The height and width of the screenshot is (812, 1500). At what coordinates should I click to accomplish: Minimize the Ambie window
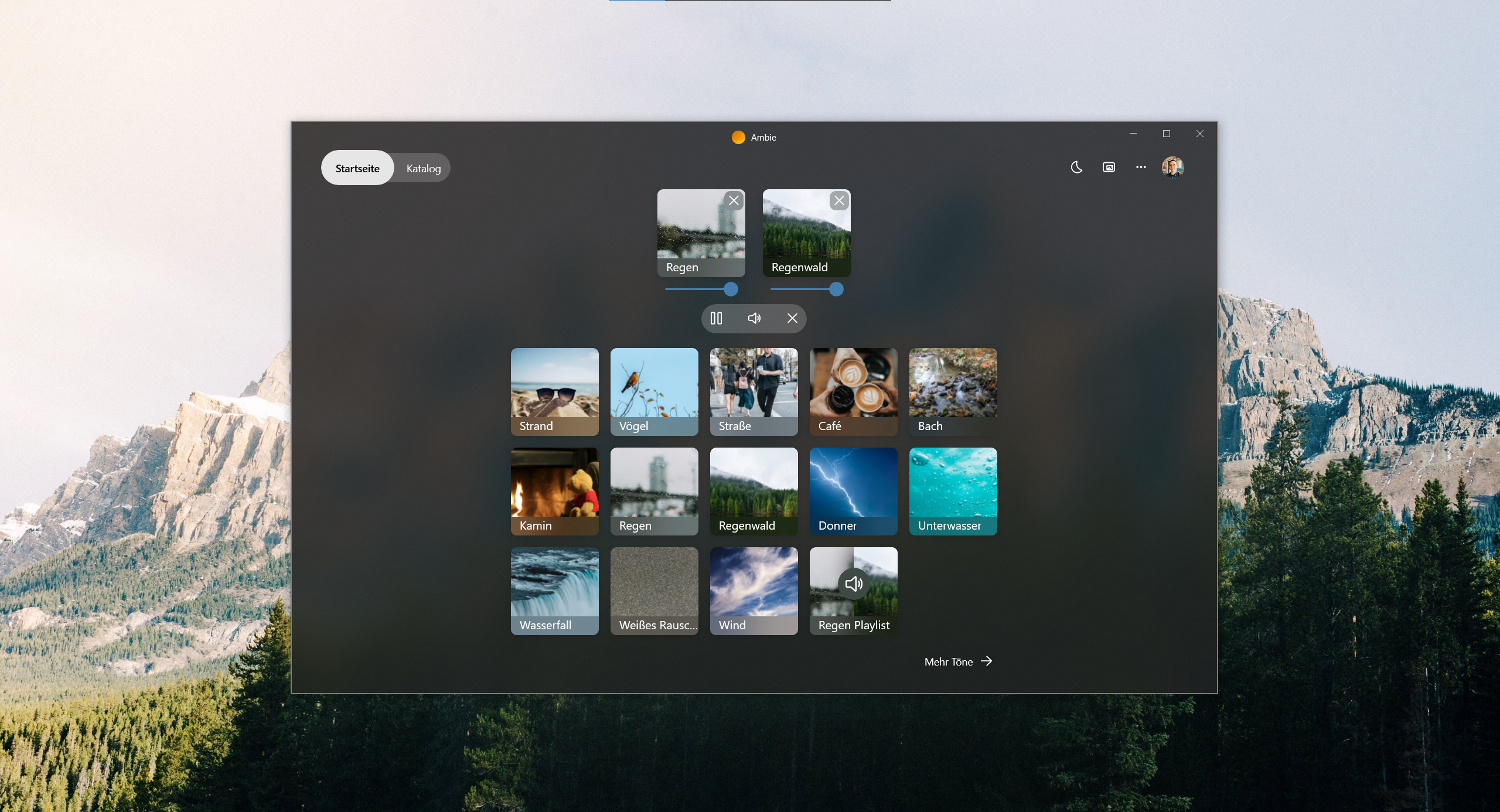point(1133,134)
